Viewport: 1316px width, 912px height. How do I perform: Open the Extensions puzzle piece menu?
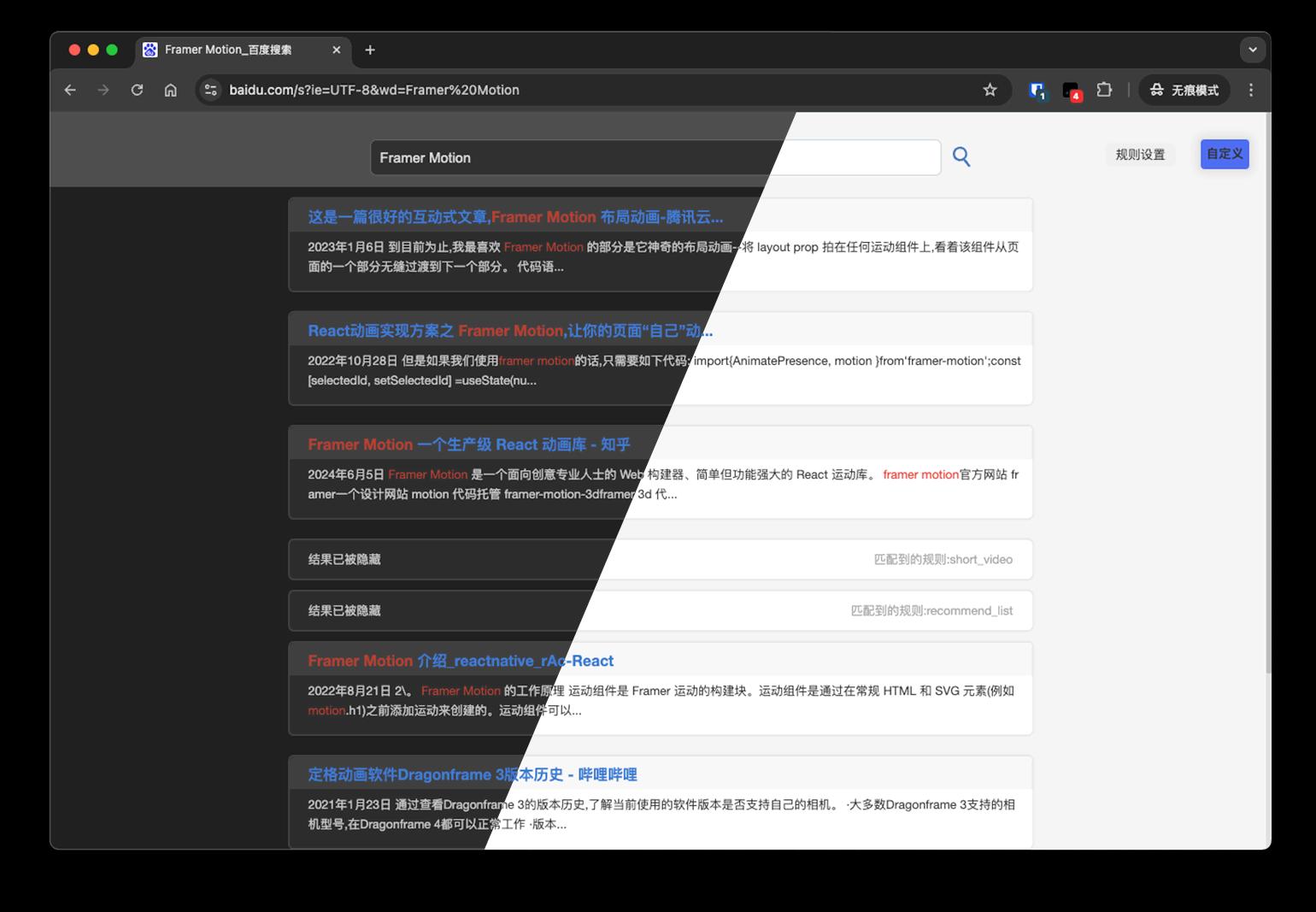pos(1104,90)
